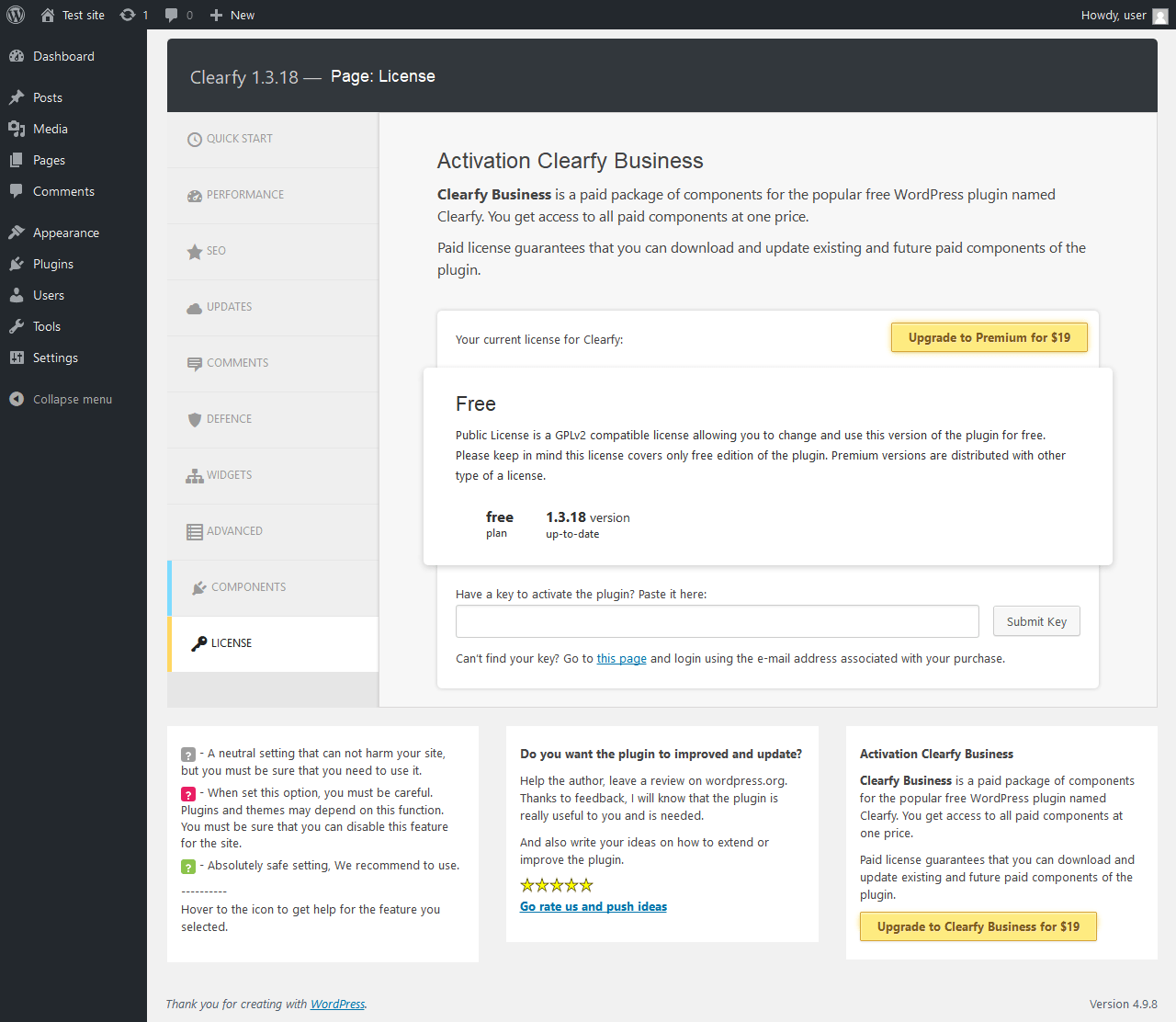The height and width of the screenshot is (1022, 1176).
Task: Click the Collapse menu arrow icon
Action: tap(17, 399)
